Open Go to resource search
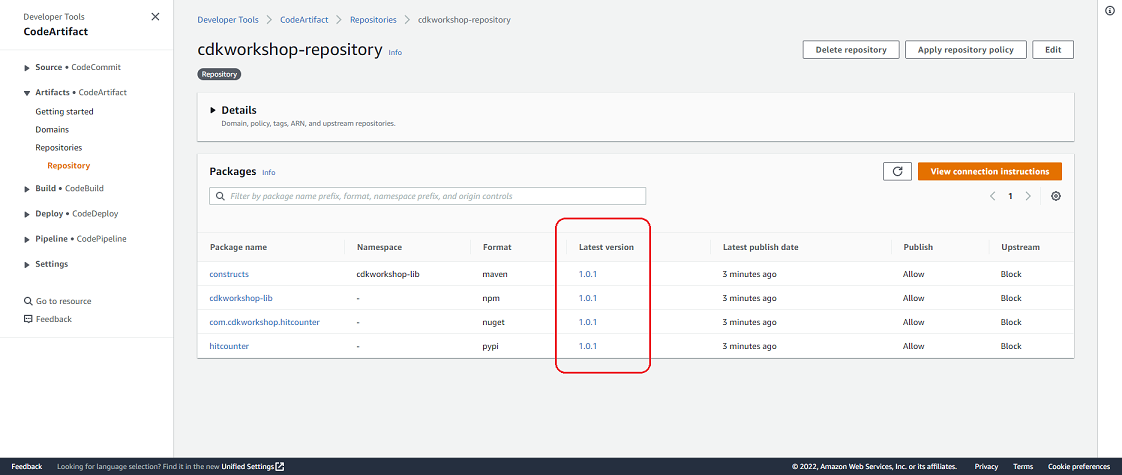The height and width of the screenshot is (475, 1122). pyautogui.click(x=57, y=301)
